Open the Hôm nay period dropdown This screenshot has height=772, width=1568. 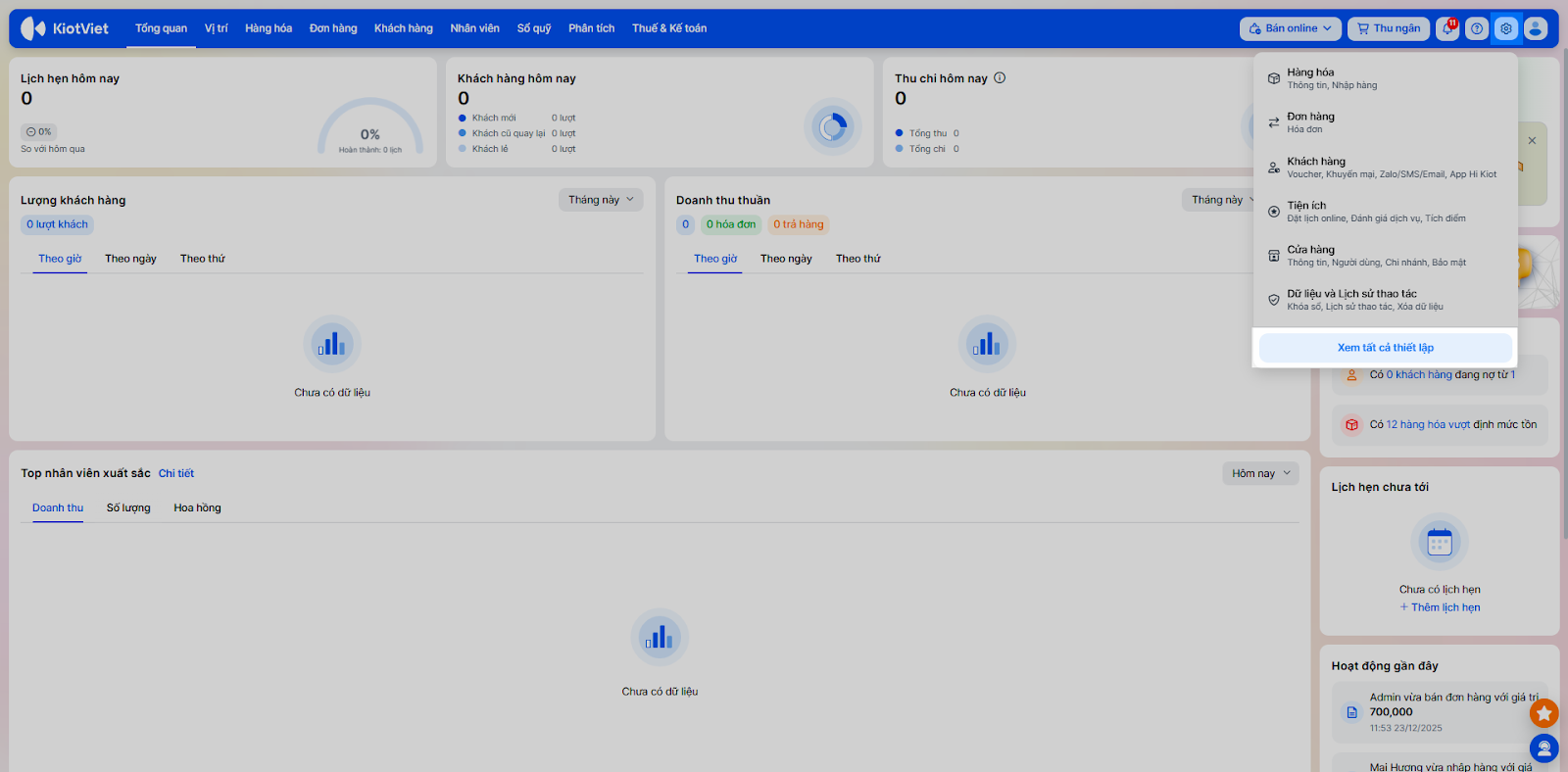point(1261,473)
